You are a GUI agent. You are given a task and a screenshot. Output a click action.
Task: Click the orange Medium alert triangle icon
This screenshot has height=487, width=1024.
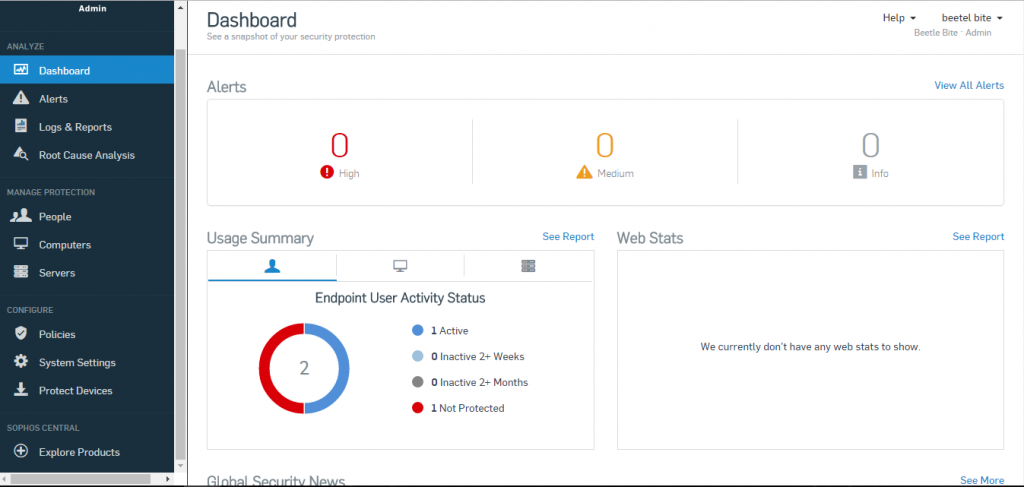point(584,172)
